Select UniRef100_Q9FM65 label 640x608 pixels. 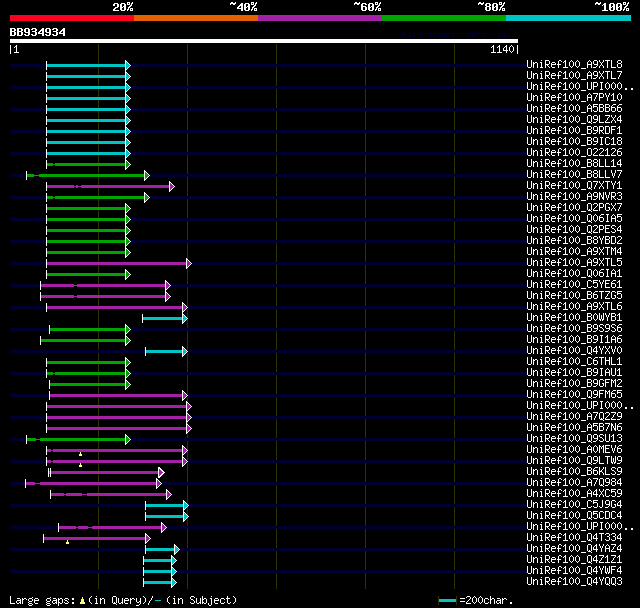574,395
